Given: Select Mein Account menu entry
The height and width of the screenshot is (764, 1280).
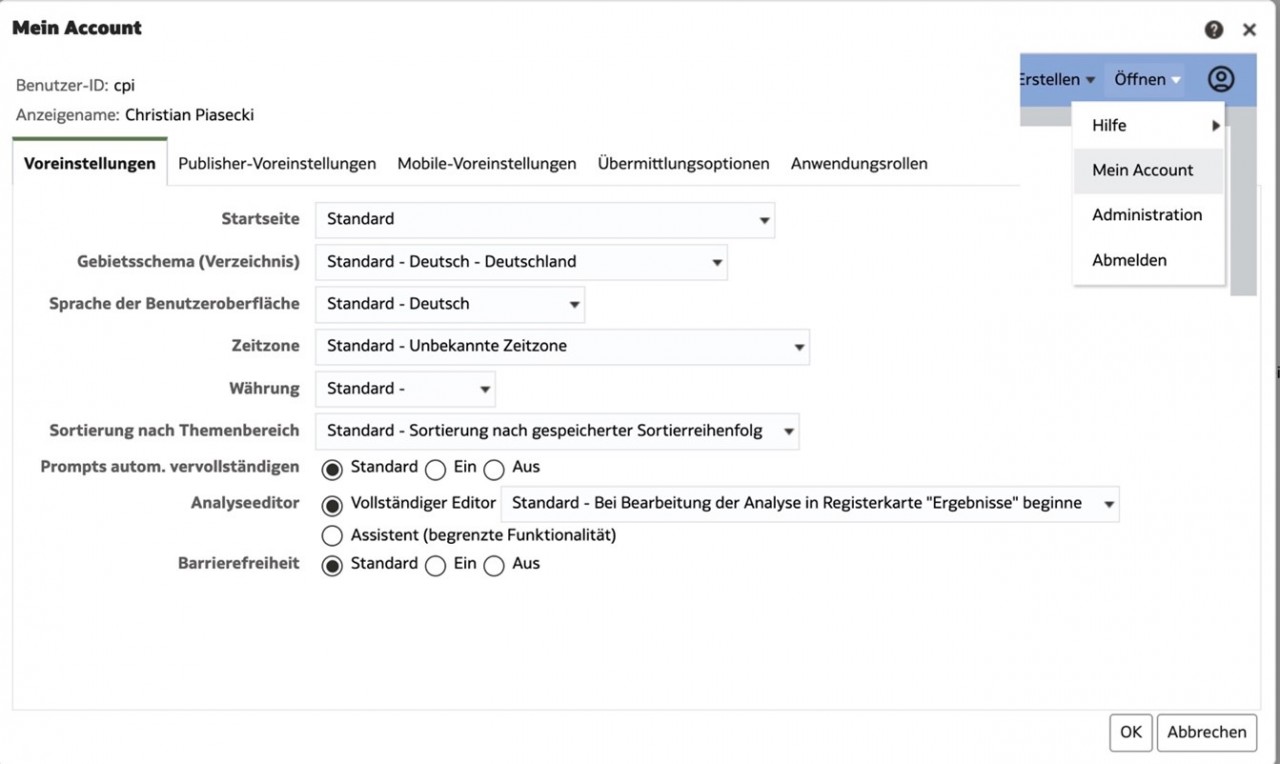Looking at the screenshot, I should click(1149, 170).
